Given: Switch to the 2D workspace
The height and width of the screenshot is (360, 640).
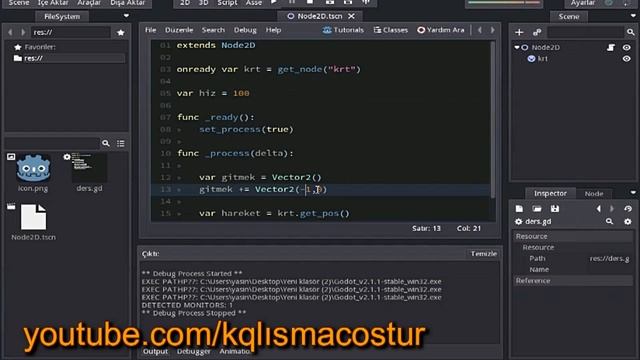Looking at the screenshot, I should pyautogui.click(x=185, y=3).
